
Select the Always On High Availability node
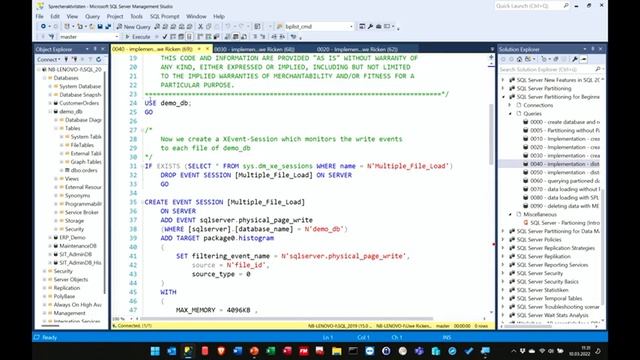click(78, 304)
